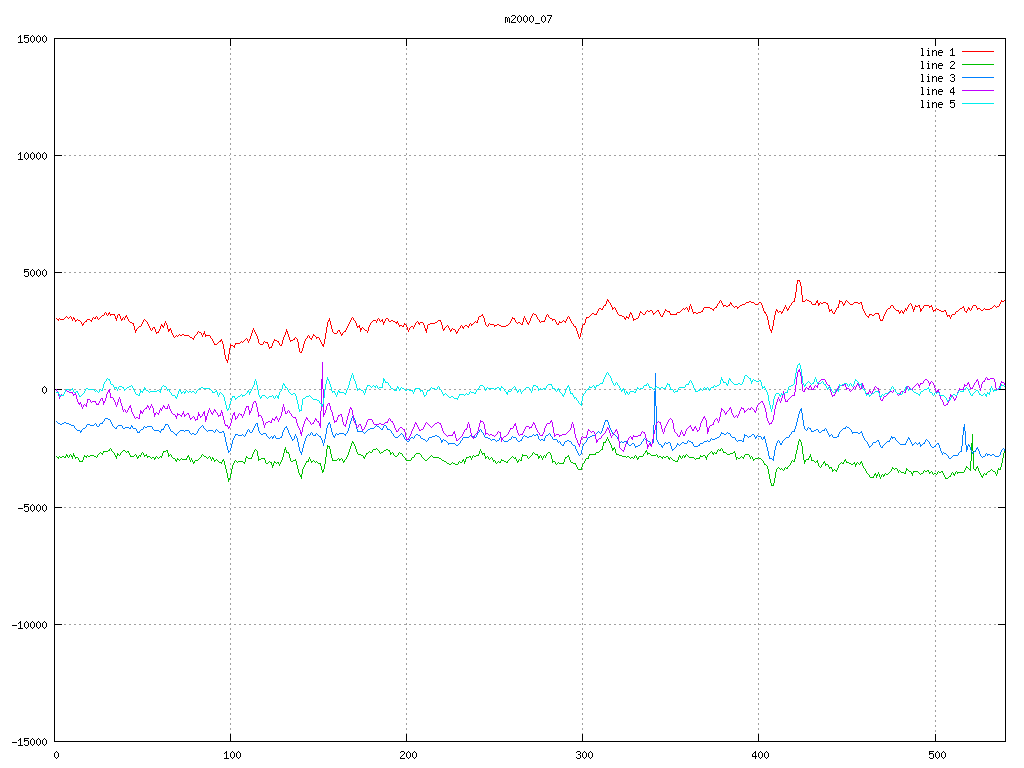
Task: Click the red sample next to line 1
Action: pos(978,52)
